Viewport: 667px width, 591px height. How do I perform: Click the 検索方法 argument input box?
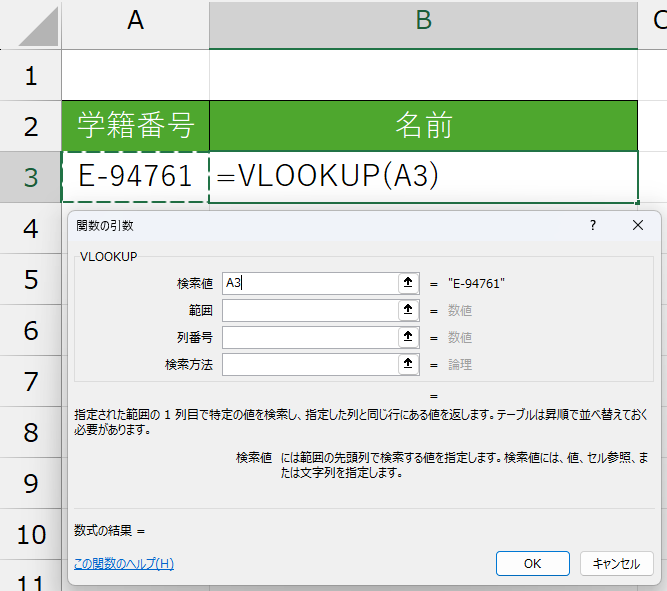click(308, 365)
